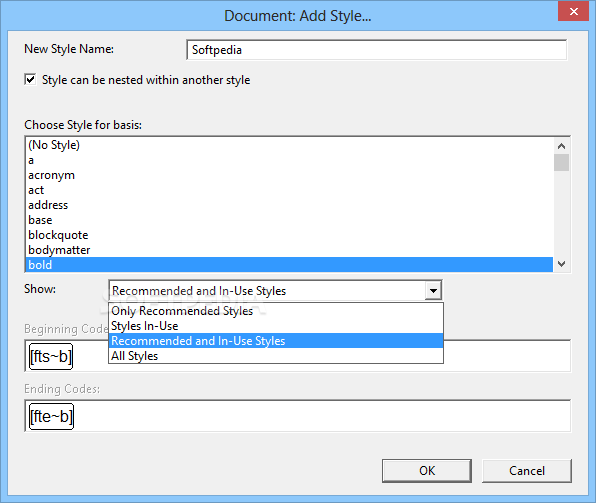Viewport: 596px width, 503px height.
Task: Click the Show combo box text field
Action: click(267, 291)
